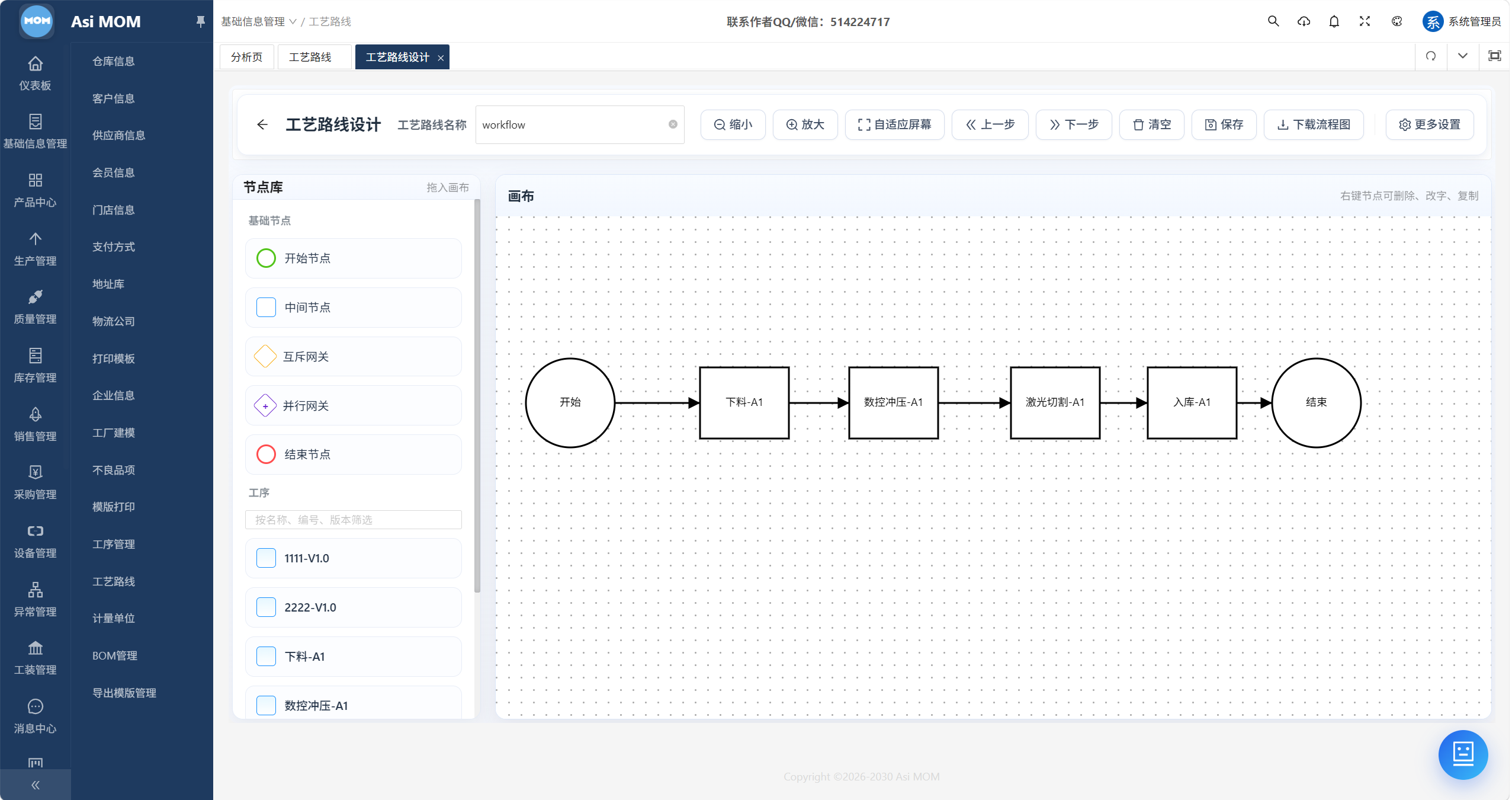Select the 开始 circle node on canvas

(570, 402)
